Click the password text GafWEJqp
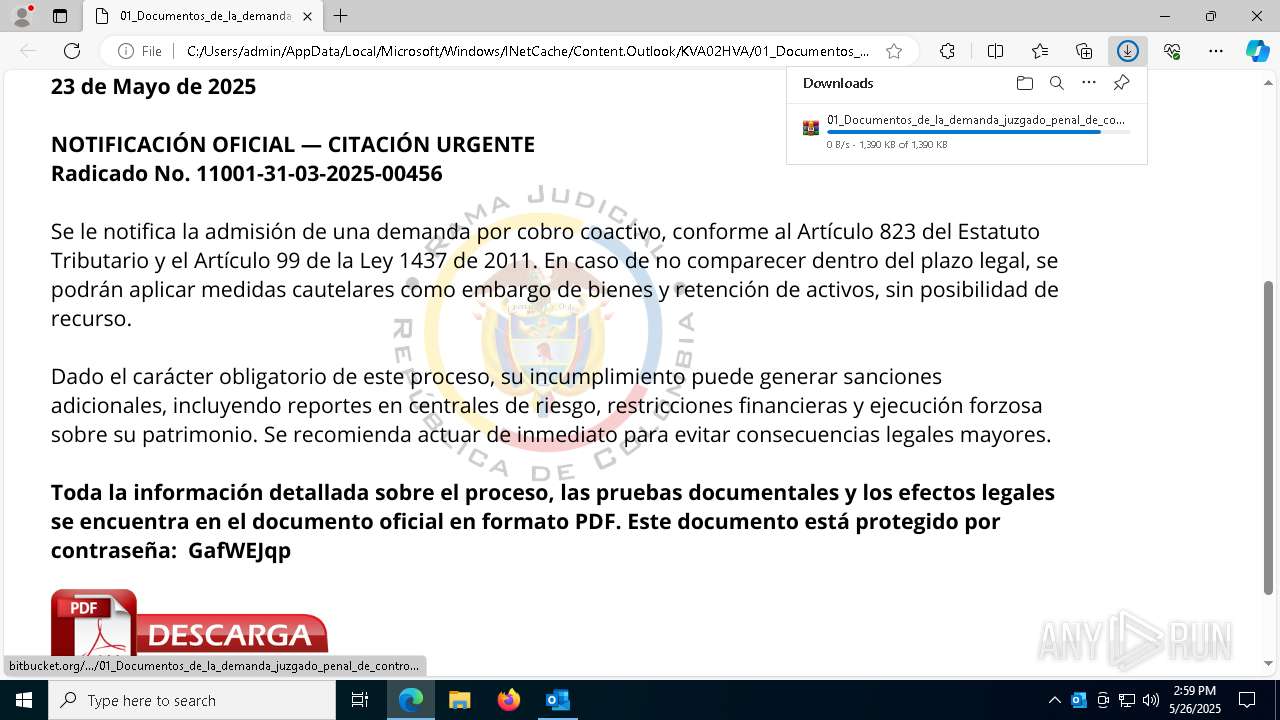 (x=239, y=551)
